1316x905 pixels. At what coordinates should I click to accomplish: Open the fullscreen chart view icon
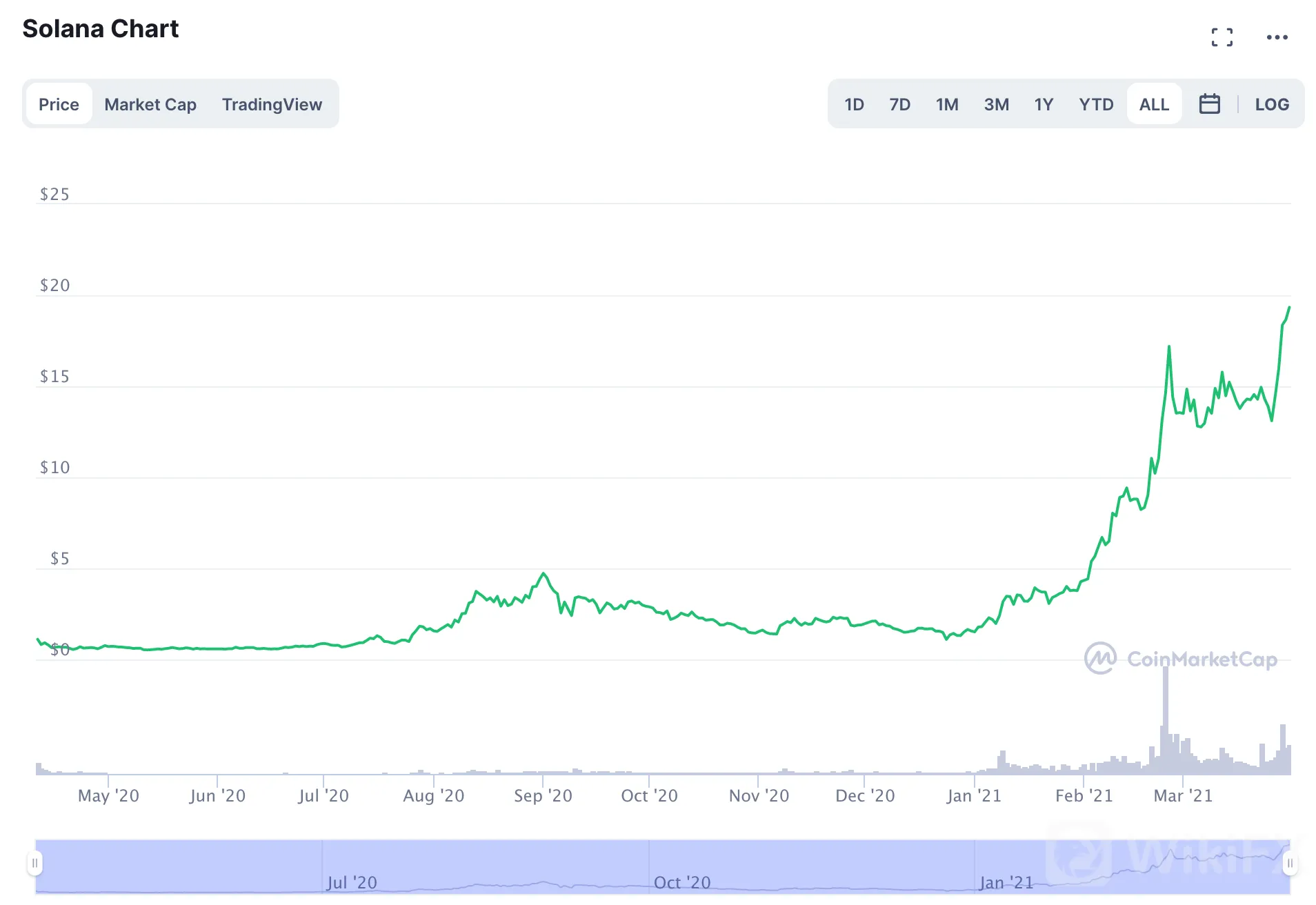click(1222, 37)
